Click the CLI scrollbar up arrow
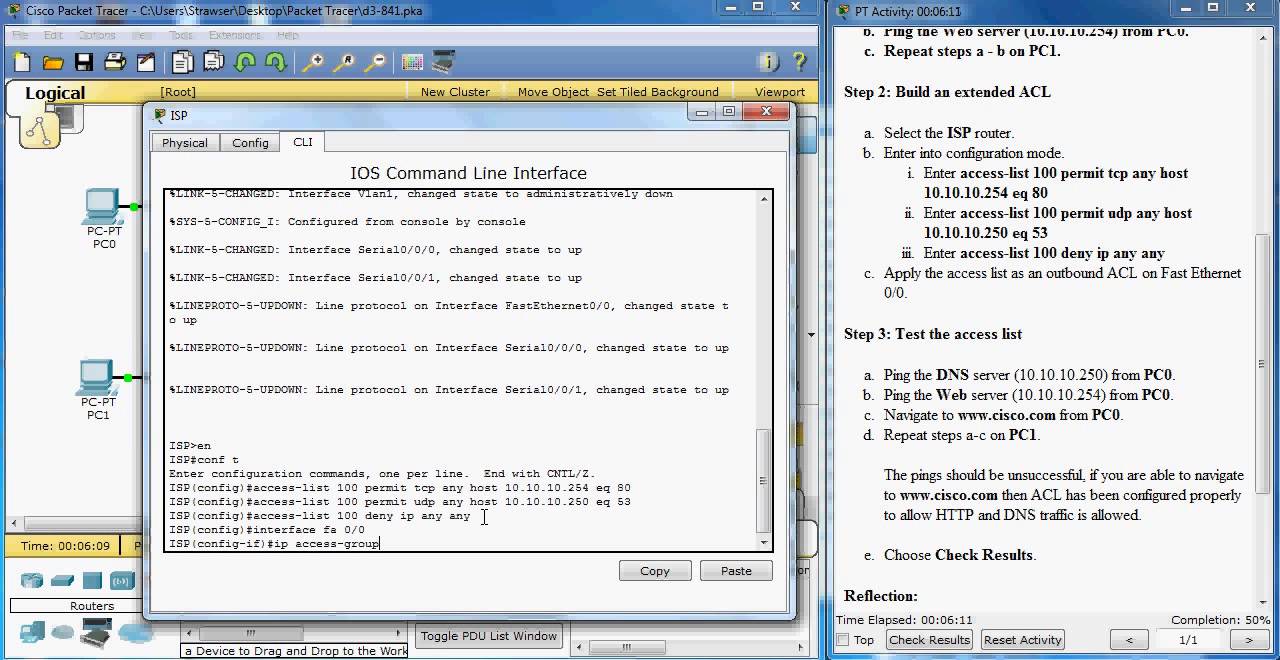1280x660 pixels. pyautogui.click(x=764, y=199)
